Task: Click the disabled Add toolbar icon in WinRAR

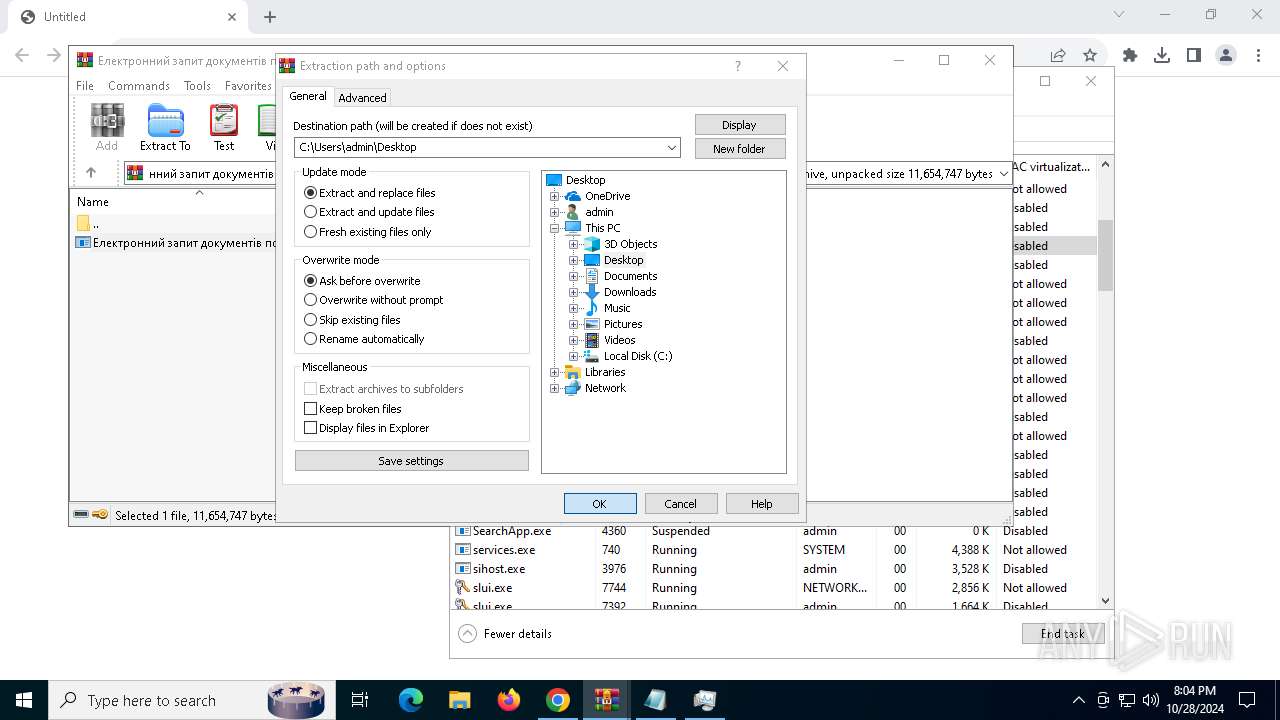Action: pos(107,128)
